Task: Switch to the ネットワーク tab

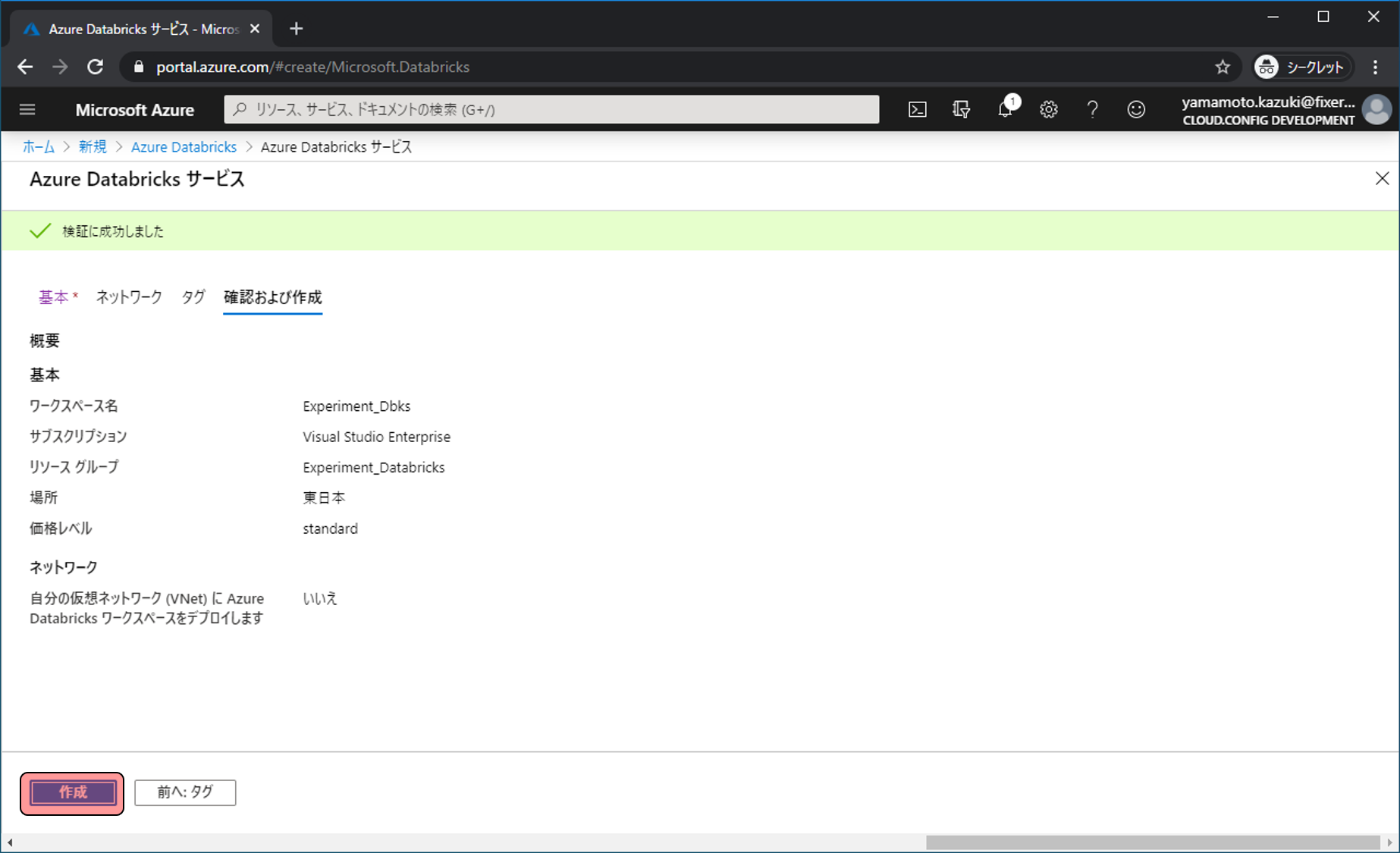Action: click(129, 297)
